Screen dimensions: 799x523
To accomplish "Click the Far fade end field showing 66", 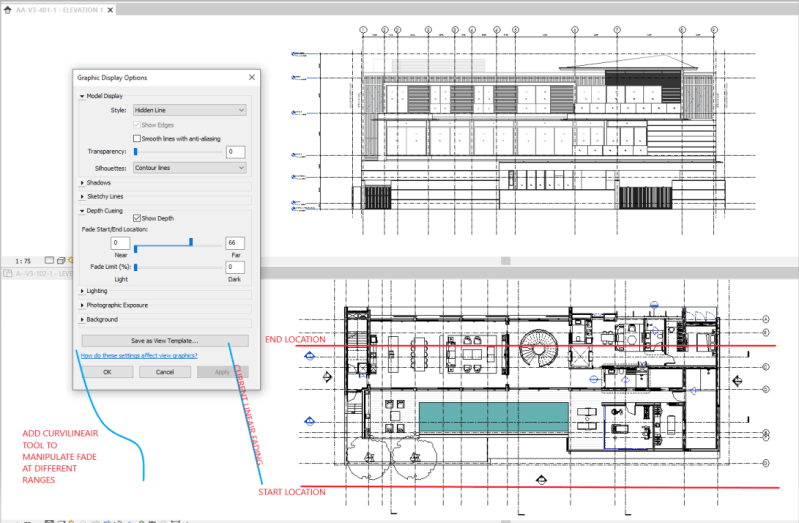I will tap(235, 243).
